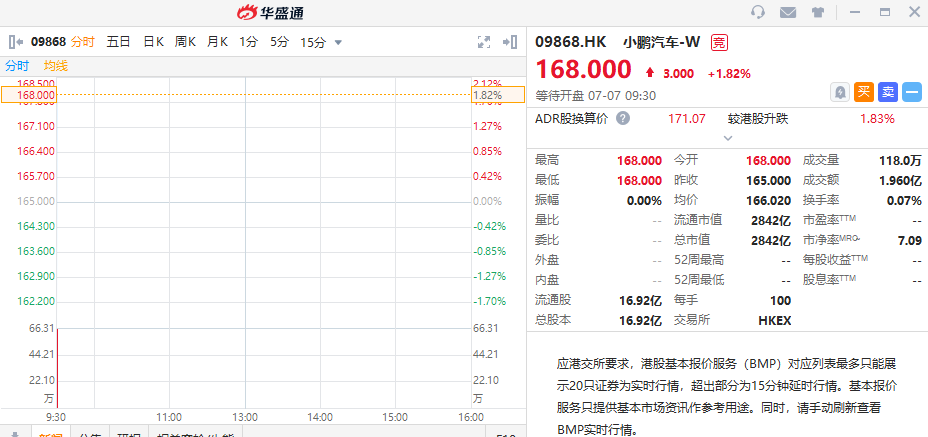Click the 13:00 time axis label

pos(245,417)
